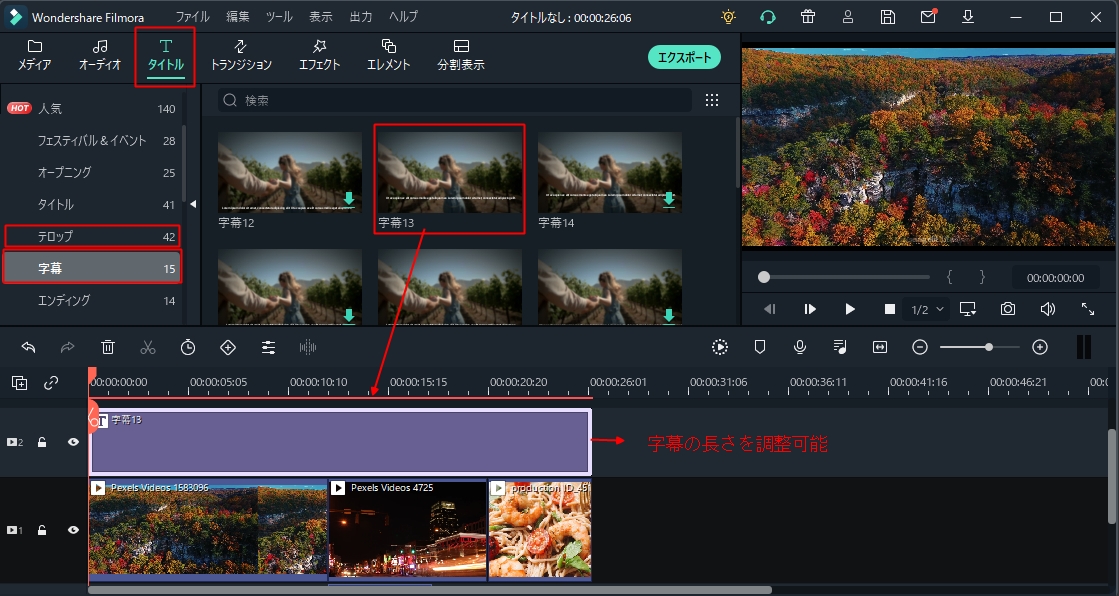Click the save project floppy icon
This screenshot has width=1119, height=596.
pos(888,17)
